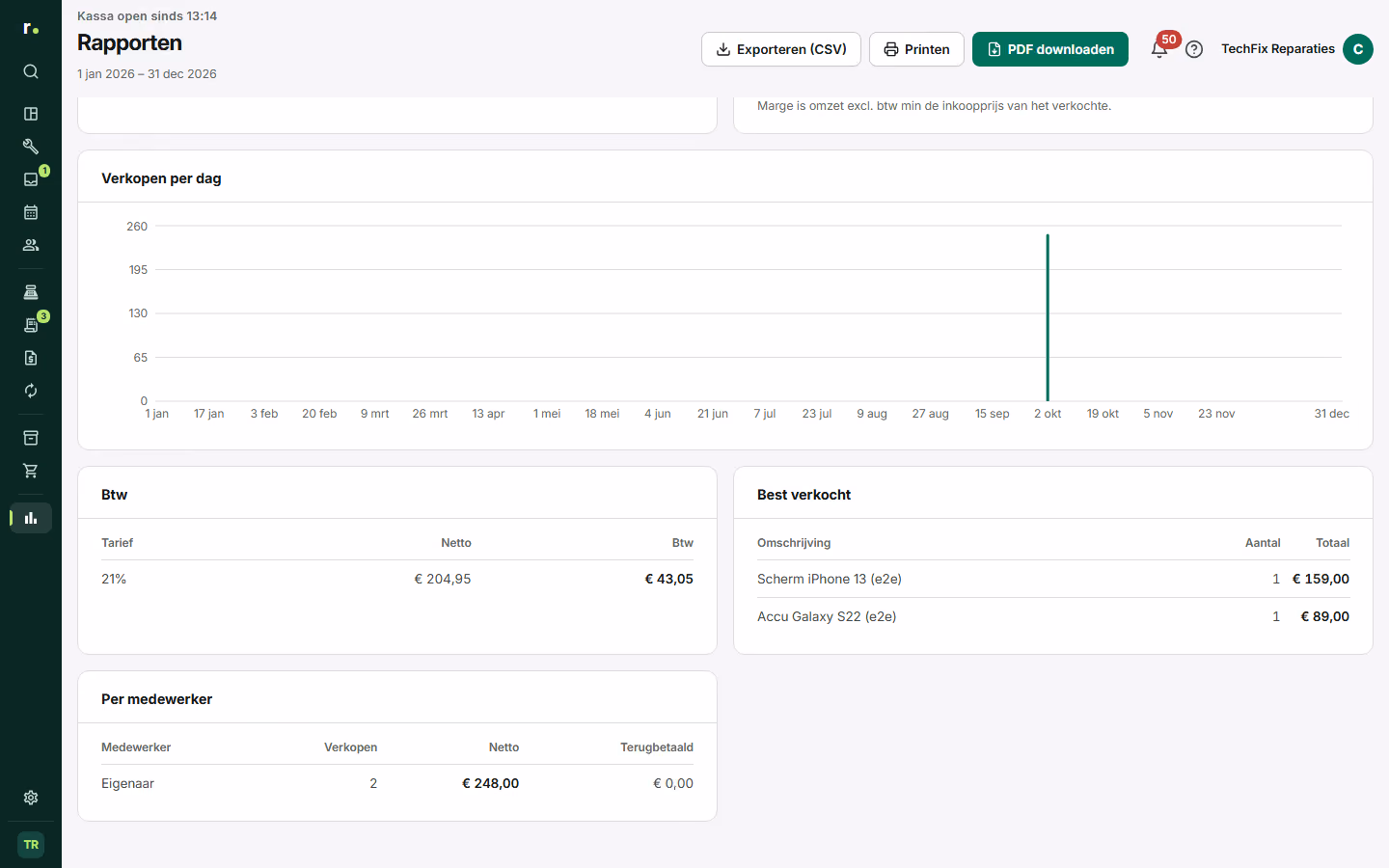Open the calendar icon in sidebar
The image size is (1389, 868).
(31, 212)
